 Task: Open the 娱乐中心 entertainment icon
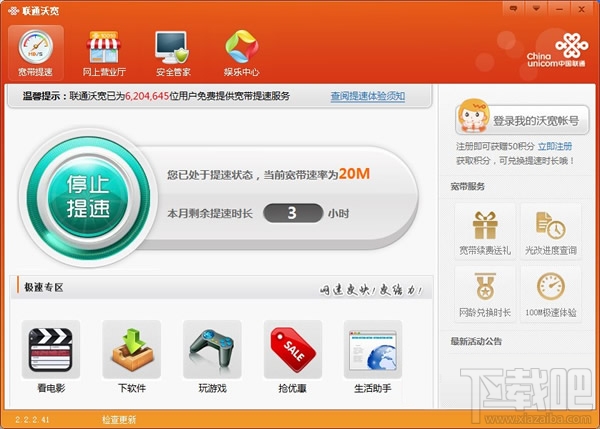(x=241, y=53)
